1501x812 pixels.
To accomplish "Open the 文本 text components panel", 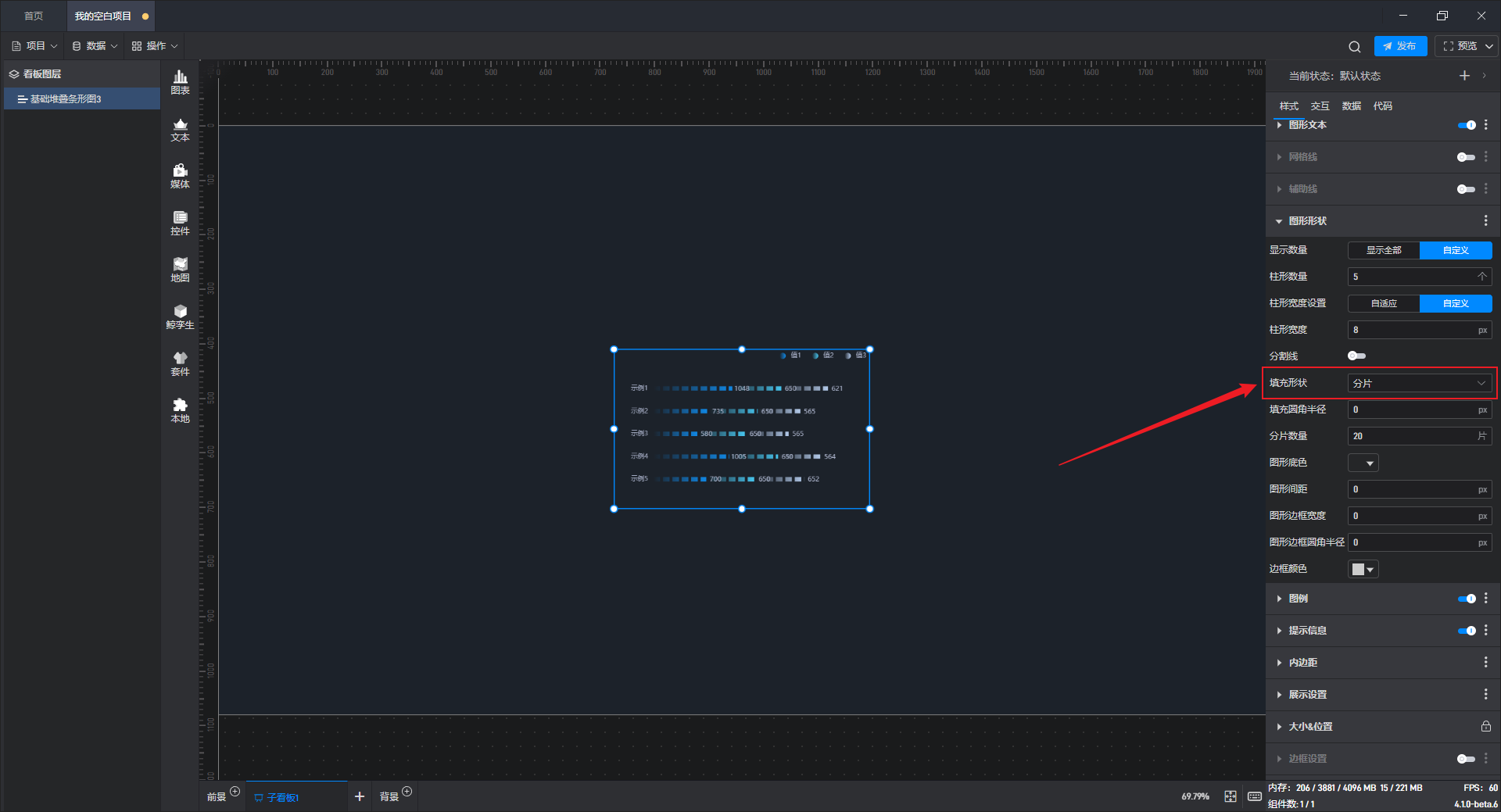I will coord(180,130).
